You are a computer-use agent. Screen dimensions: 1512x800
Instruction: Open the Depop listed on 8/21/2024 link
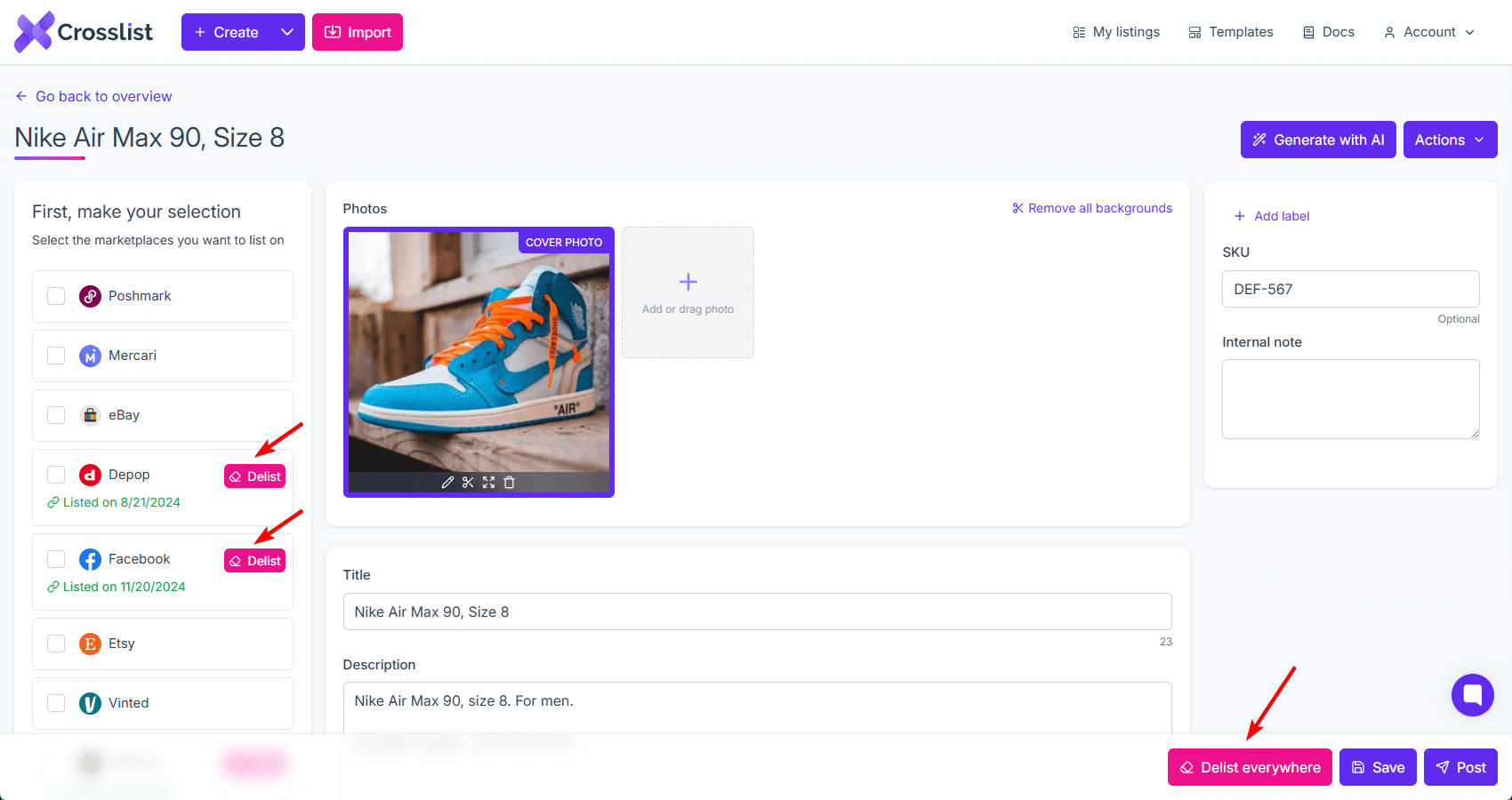[114, 502]
